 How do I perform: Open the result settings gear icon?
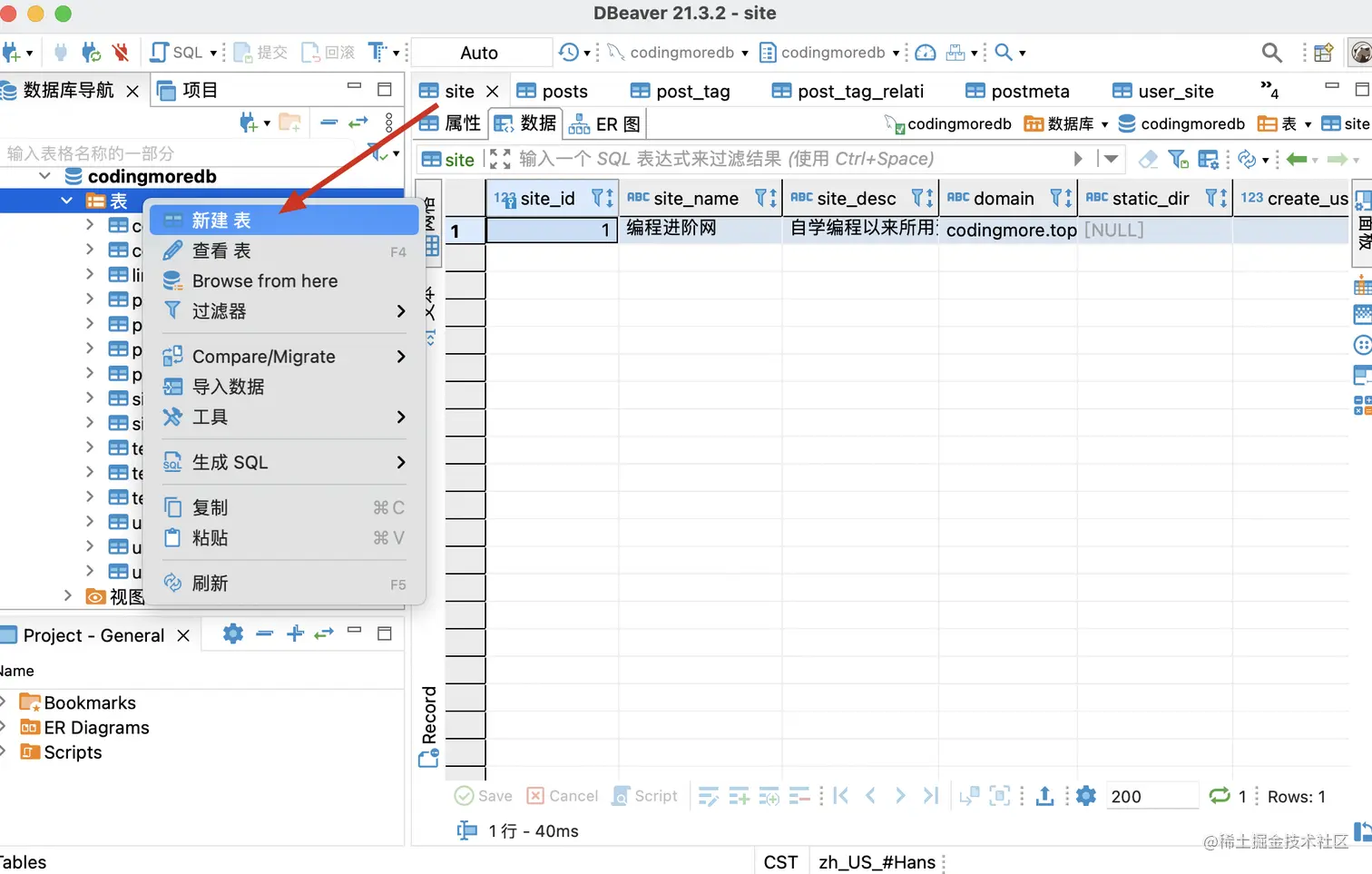[1086, 796]
